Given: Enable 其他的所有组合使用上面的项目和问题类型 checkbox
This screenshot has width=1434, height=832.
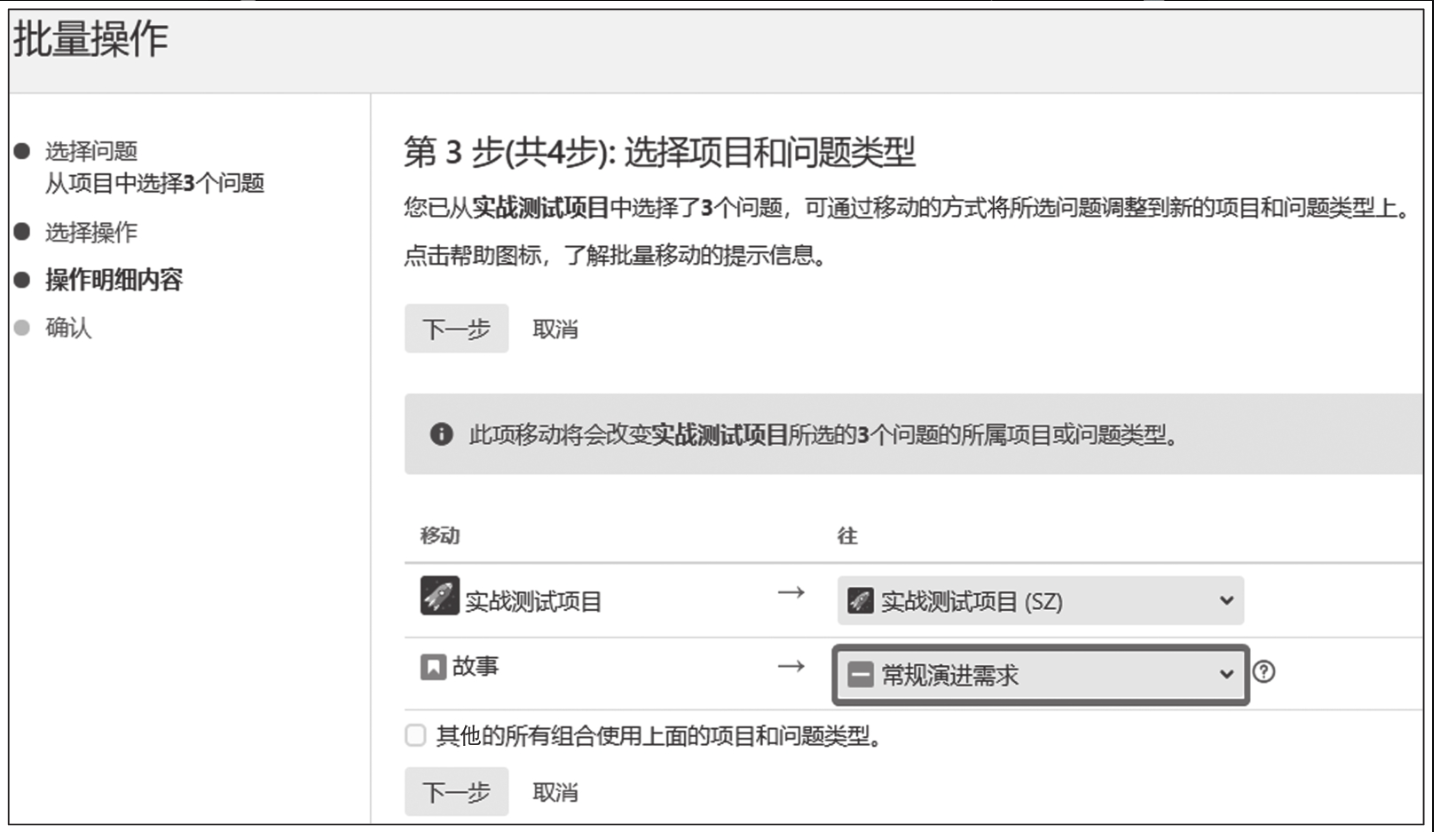Looking at the screenshot, I should [414, 737].
